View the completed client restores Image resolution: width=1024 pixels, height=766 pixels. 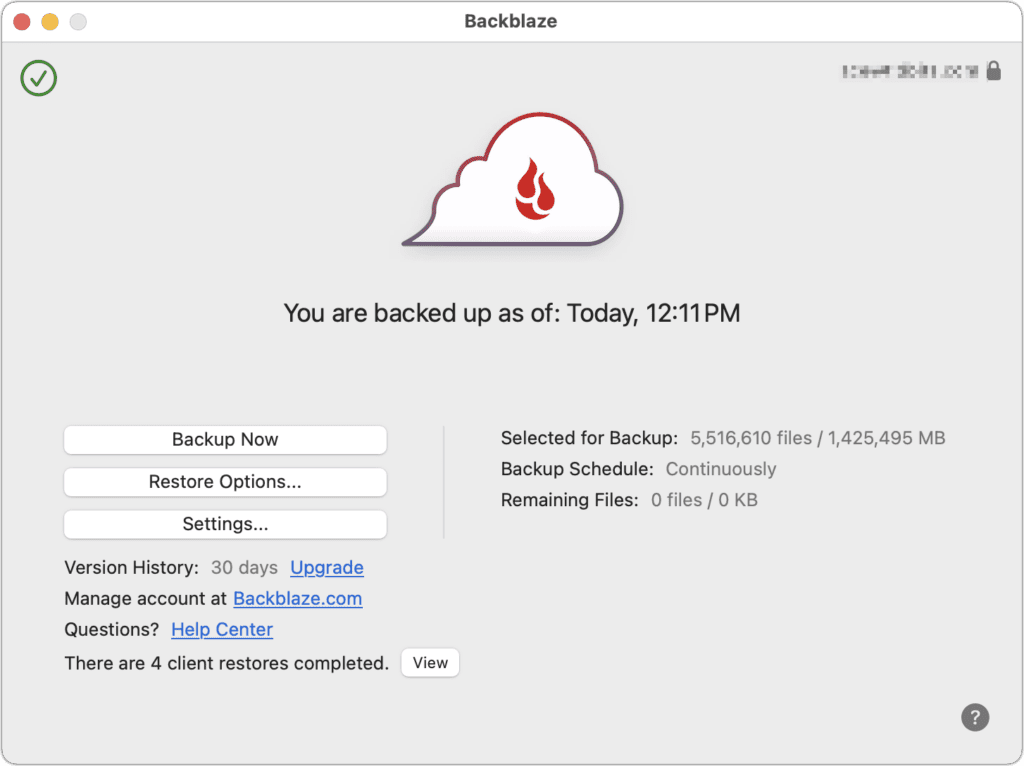tap(430, 663)
